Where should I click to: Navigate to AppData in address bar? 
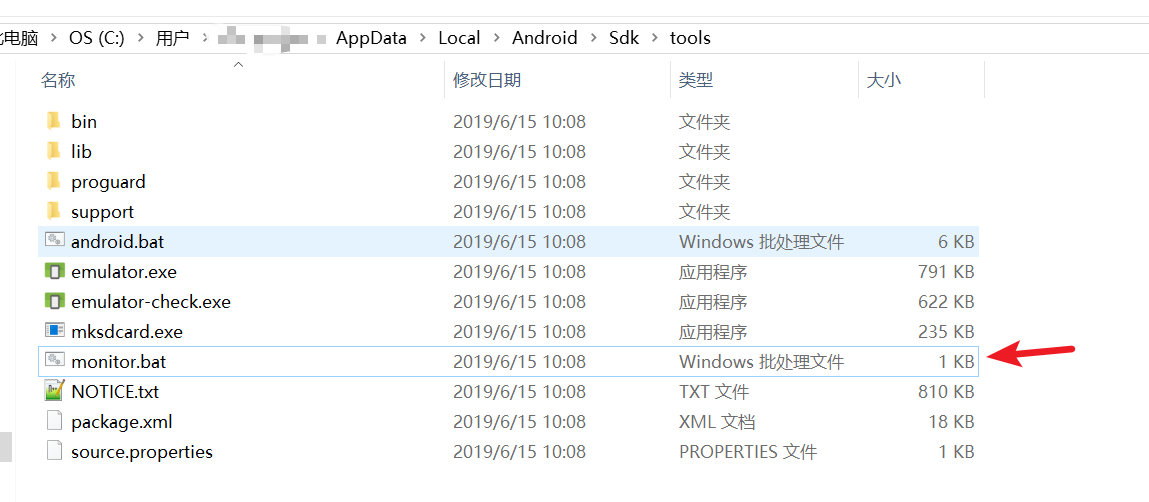pyautogui.click(x=372, y=38)
